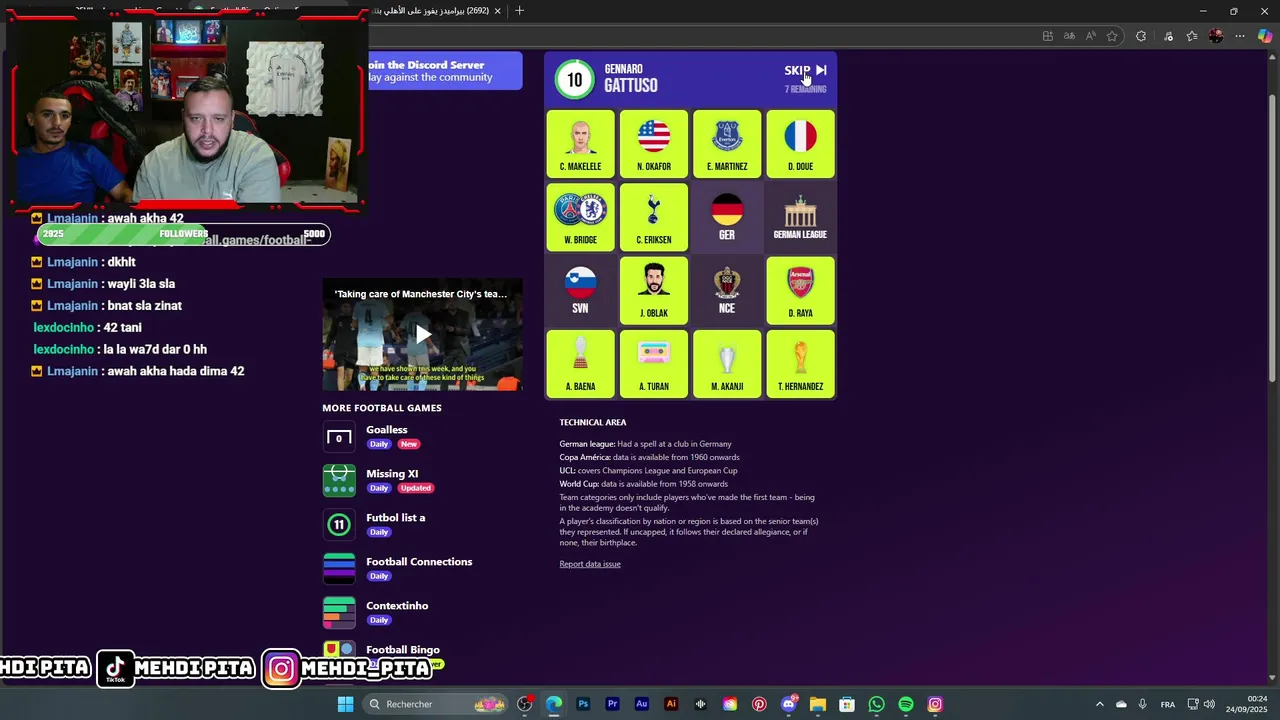1280x720 pixels.
Task: Open the Football Bingo game link
Action: 403,650
